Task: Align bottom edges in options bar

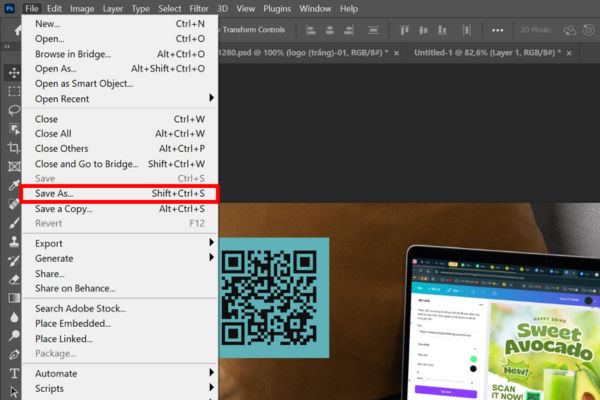Action: click(442, 30)
